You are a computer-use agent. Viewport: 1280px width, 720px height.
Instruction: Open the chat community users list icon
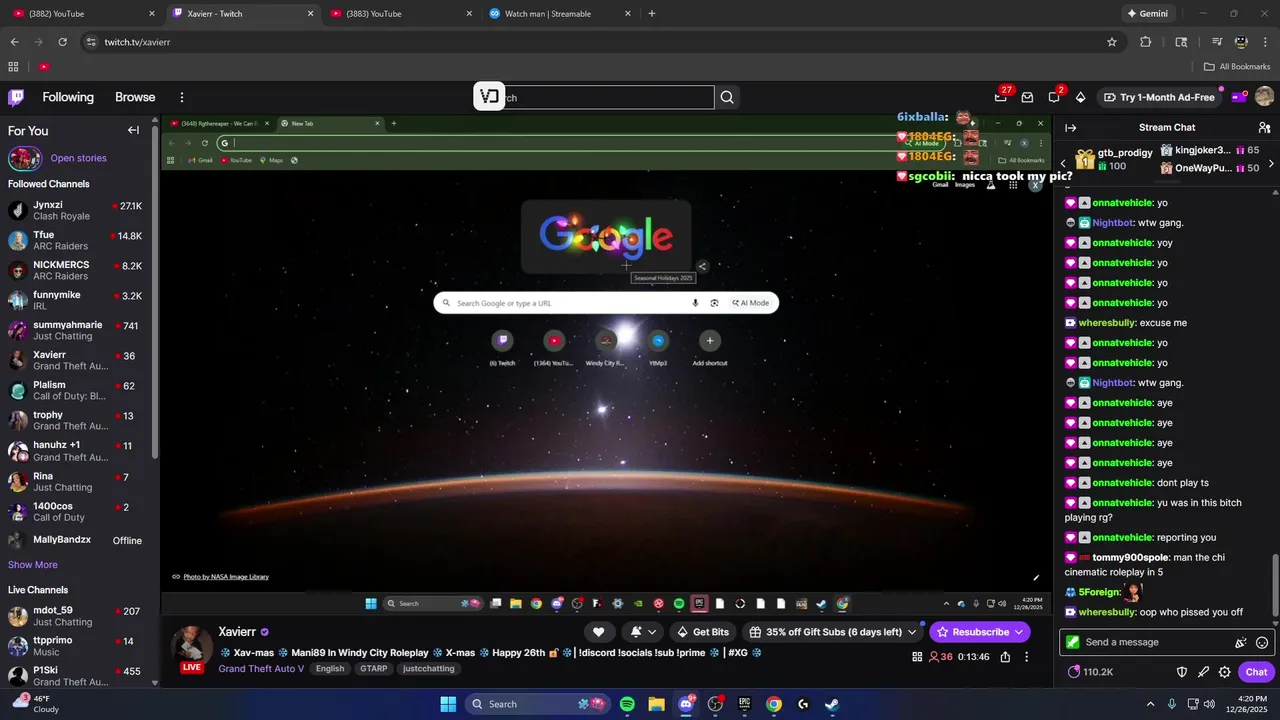click(1264, 127)
